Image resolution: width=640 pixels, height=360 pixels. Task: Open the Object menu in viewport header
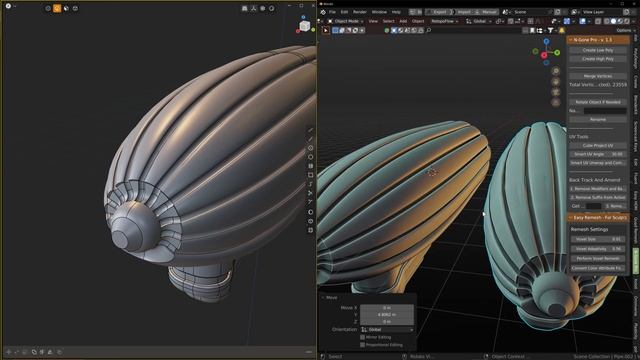coord(418,21)
